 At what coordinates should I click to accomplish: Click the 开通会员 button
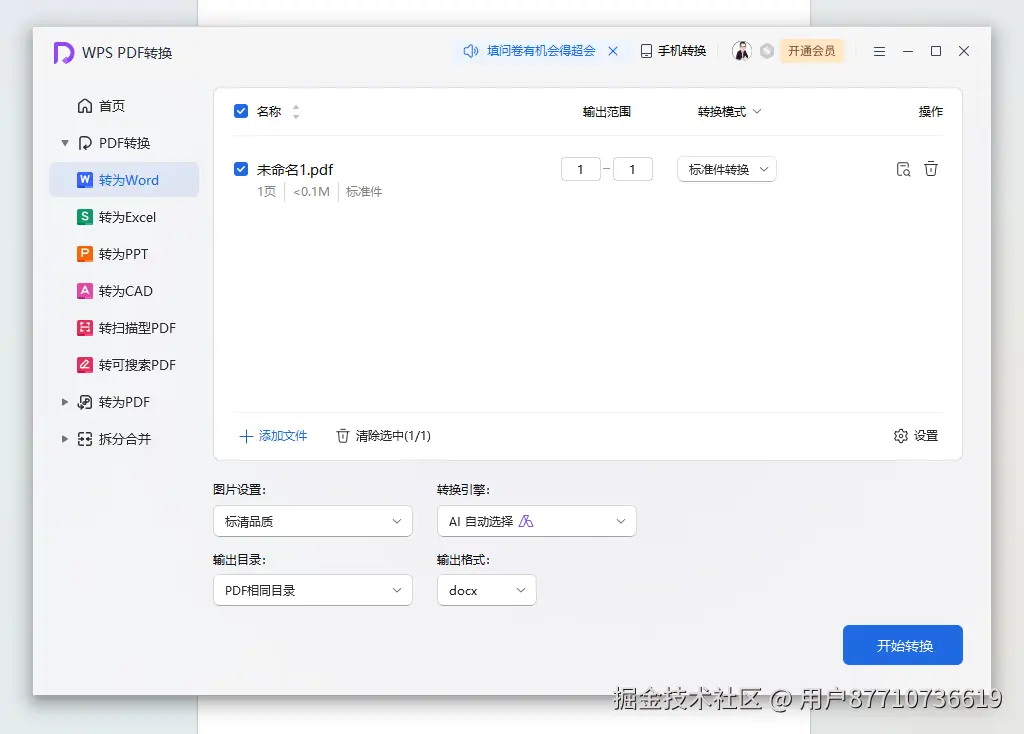[812, 51]
